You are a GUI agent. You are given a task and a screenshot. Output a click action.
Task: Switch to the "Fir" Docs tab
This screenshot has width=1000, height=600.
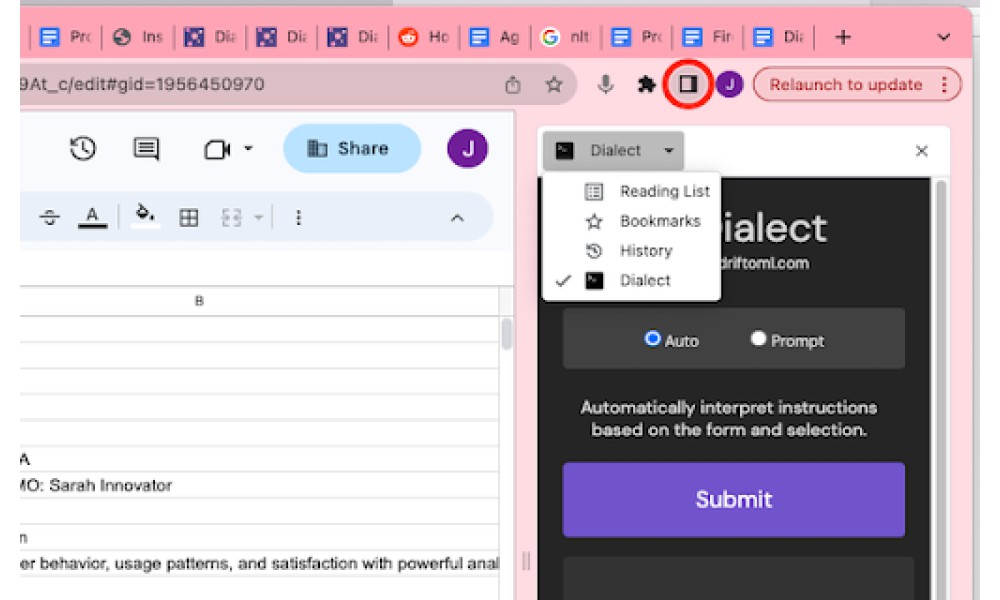(x=708, y=37)
